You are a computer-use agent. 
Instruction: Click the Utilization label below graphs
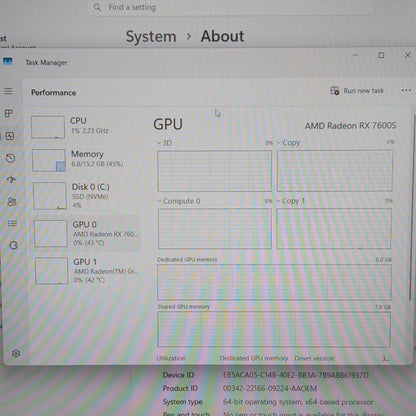pyautogui.click(x=171, y=358)
